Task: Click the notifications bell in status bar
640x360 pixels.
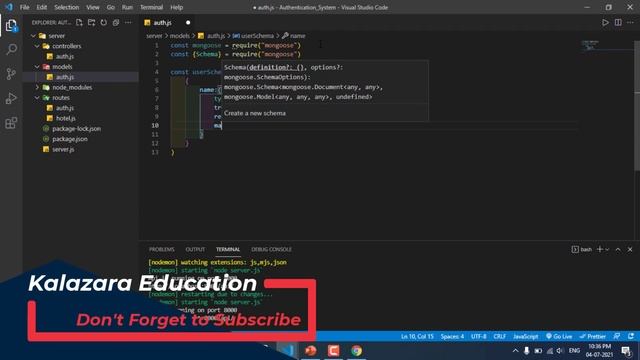Action: click(x=631, y=336)
